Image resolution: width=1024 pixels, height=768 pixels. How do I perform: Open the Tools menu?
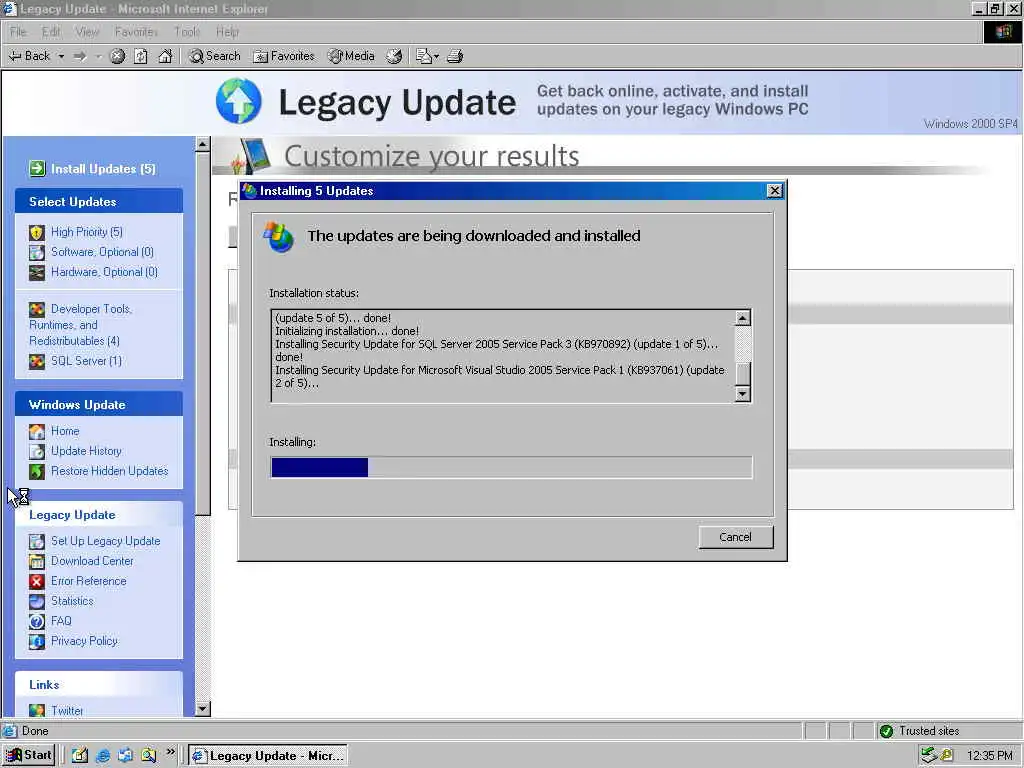(x=187, y=31)
